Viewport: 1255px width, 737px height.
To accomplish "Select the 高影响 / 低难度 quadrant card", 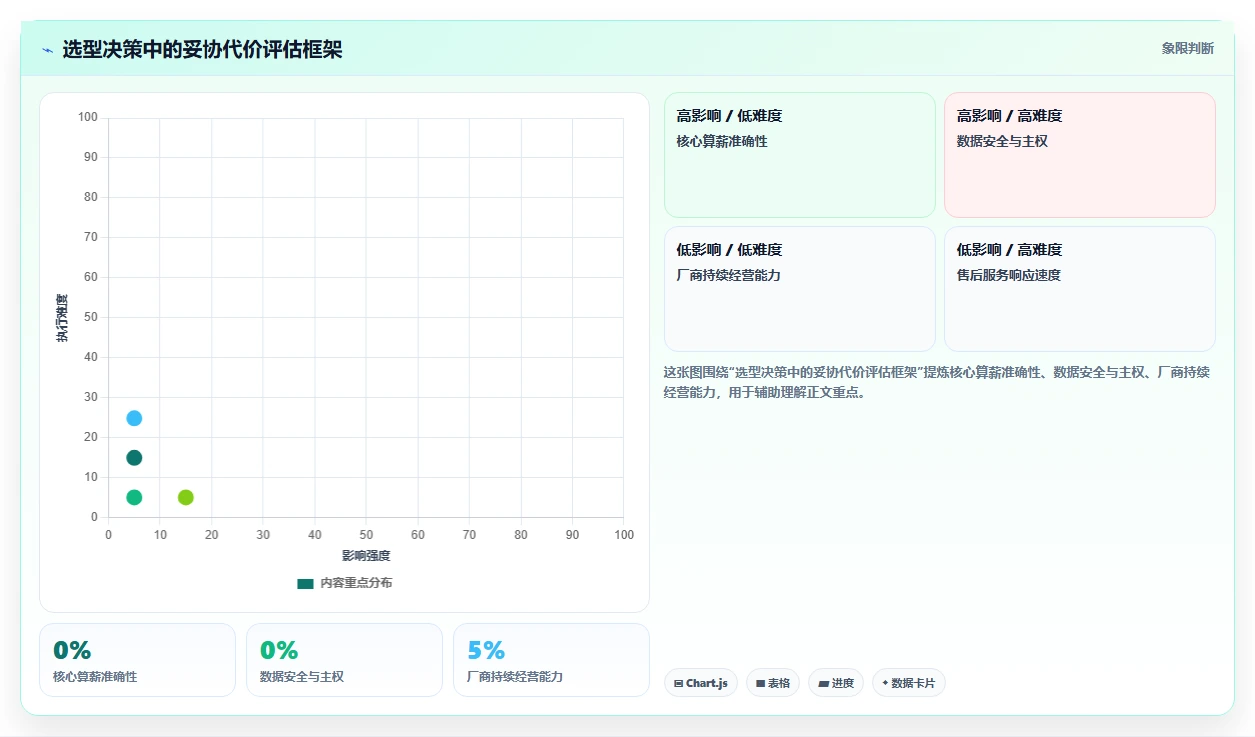I will (x=800, y=155).
